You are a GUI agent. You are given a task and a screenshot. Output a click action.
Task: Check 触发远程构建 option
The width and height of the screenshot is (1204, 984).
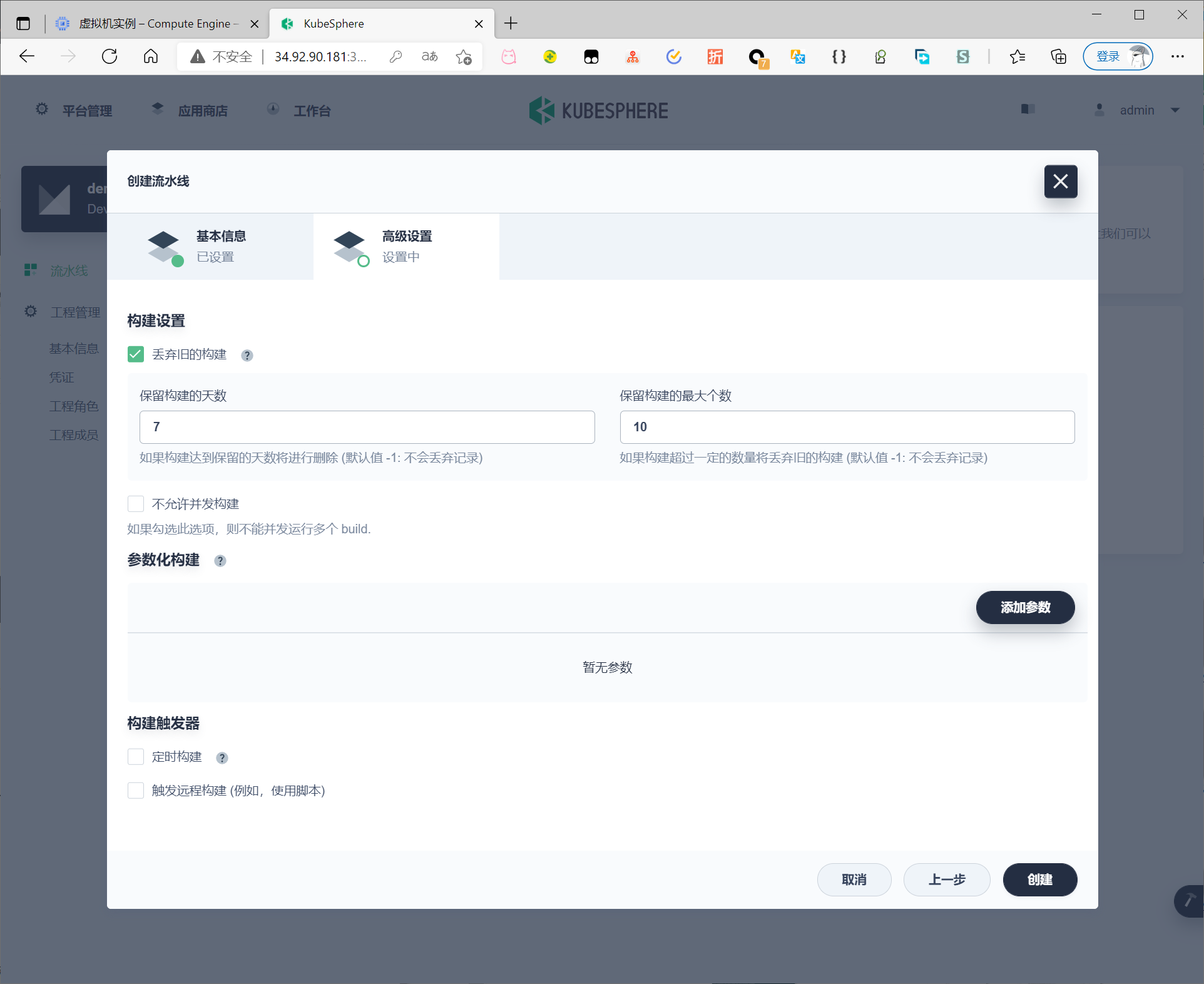136,791
